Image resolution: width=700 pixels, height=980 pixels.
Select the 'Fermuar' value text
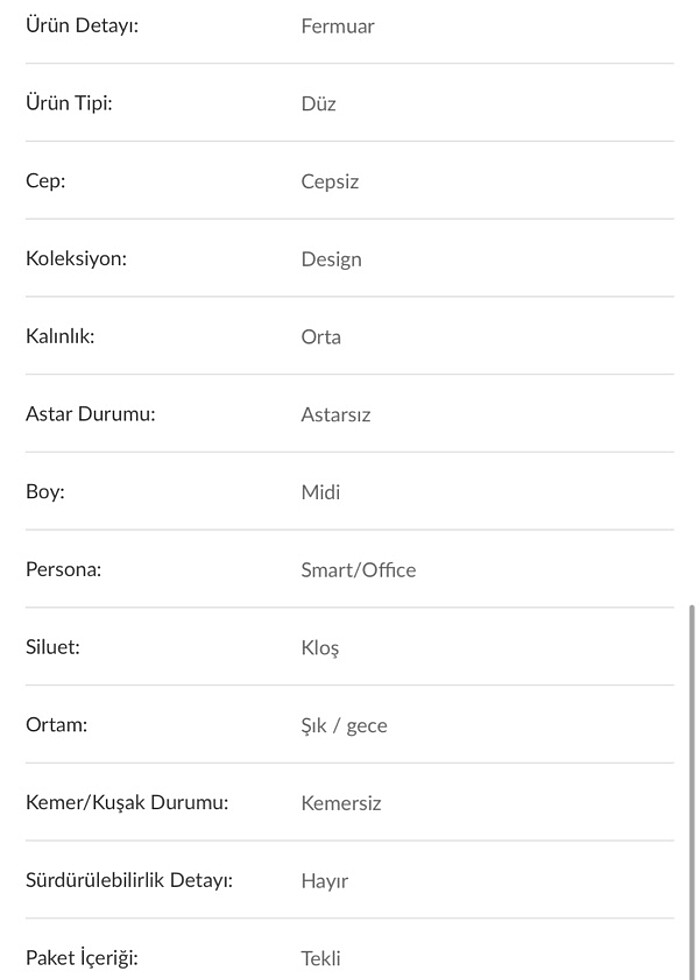(x=337, y=26)
